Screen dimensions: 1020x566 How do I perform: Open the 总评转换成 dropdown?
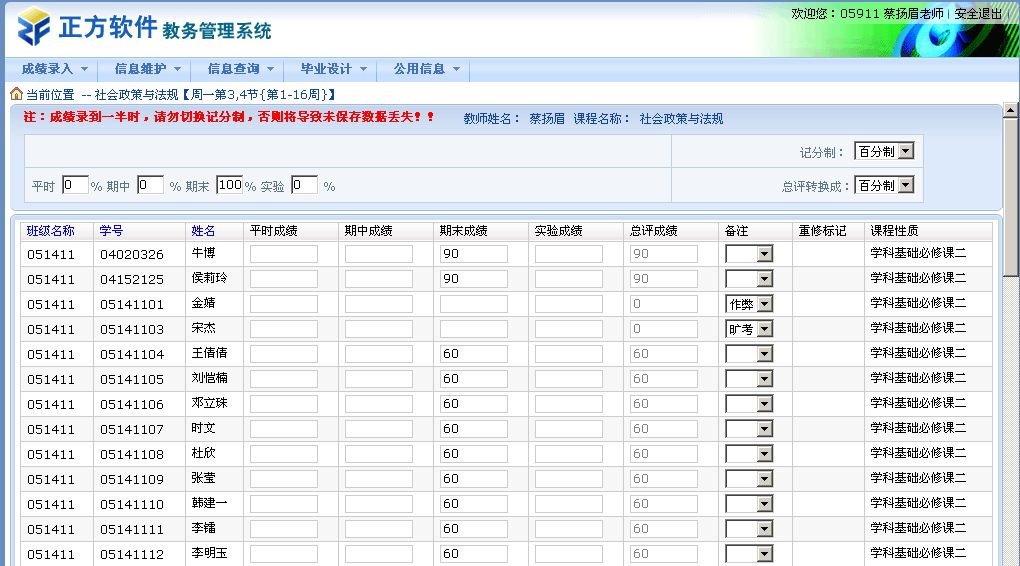[x=884, y=185]
